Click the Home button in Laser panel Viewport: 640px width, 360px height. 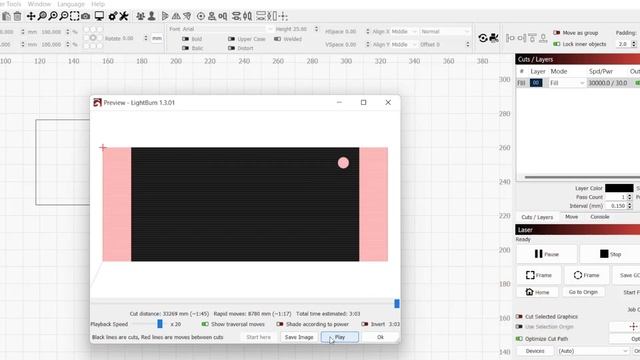537,292
